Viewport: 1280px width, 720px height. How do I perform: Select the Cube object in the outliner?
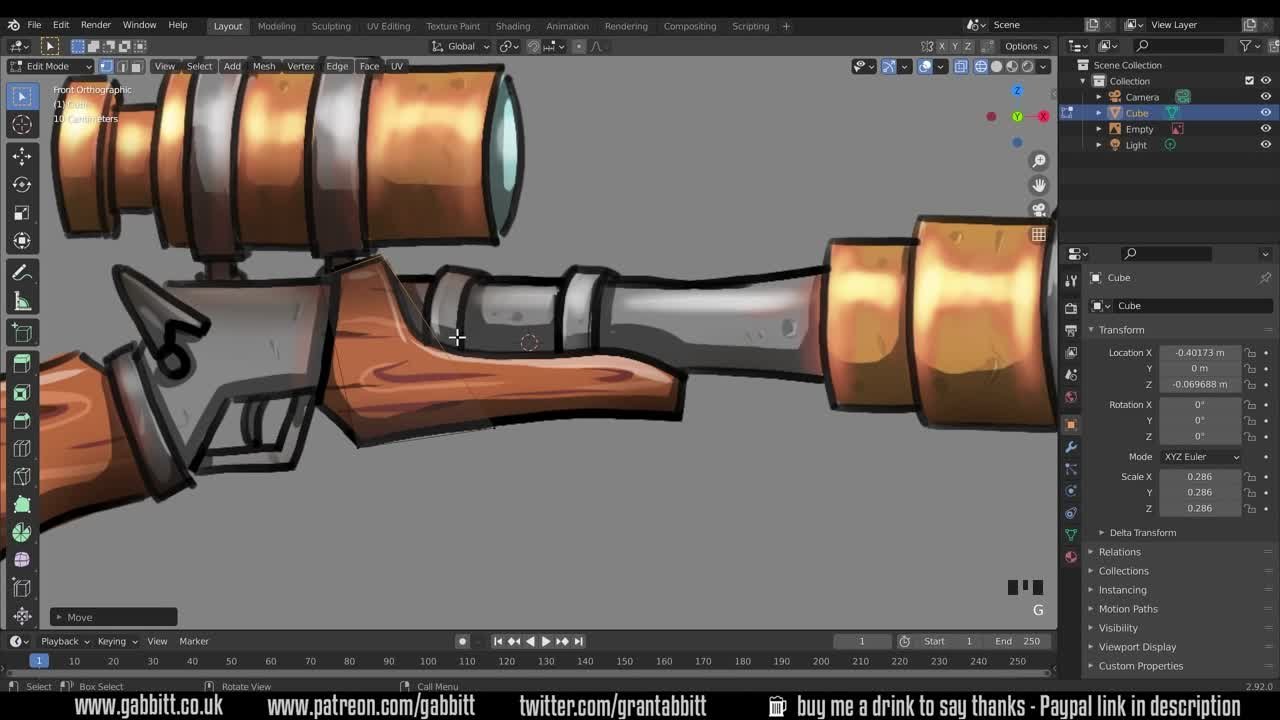tap(1137, 112)
